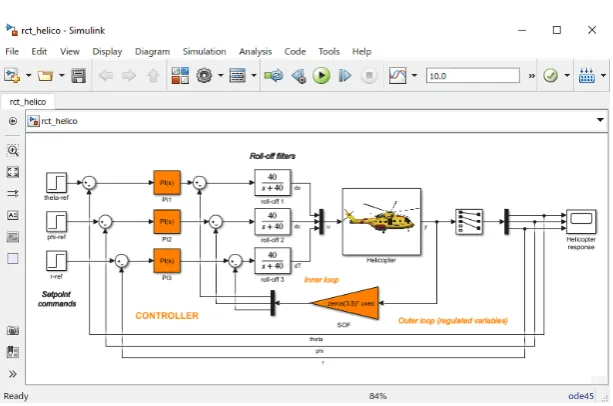613x406 pixels.
Task: Expand the palette with double chevron
Action: [x=13, y=374]
